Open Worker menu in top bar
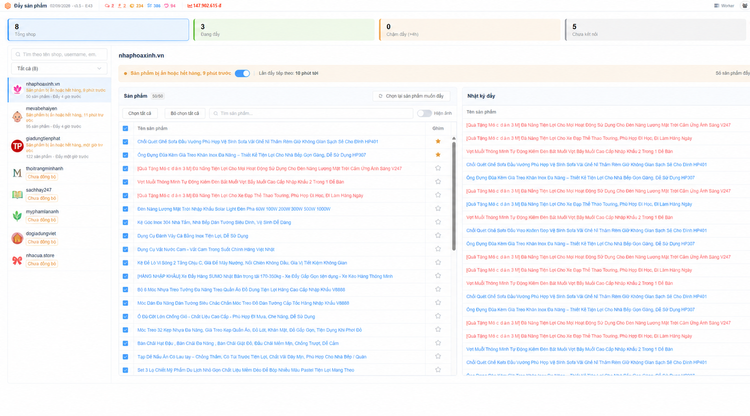Screen dimensions: 750x416 [724, 6]
